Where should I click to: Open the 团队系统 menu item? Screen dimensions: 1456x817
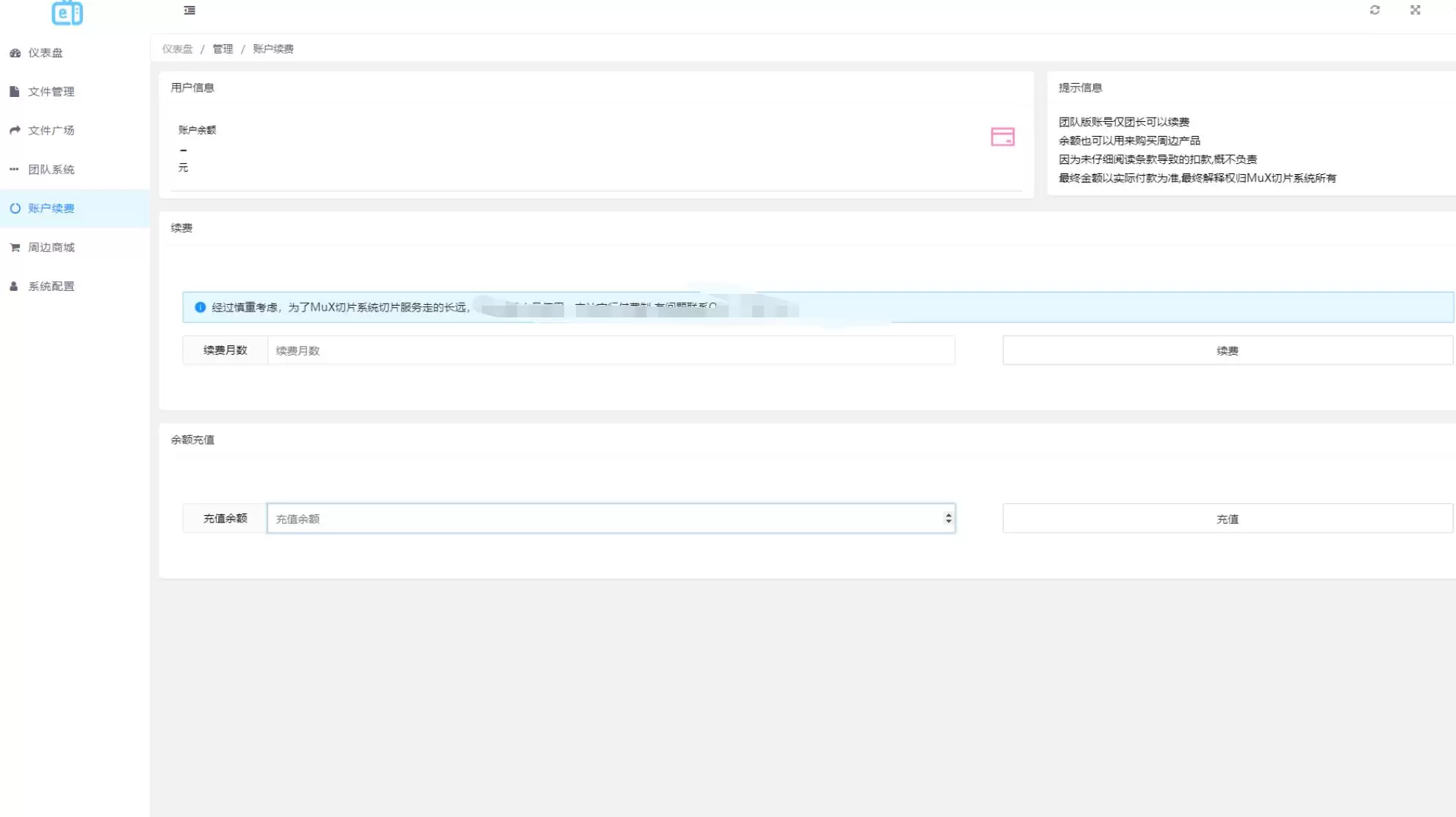tap(51, 170)
